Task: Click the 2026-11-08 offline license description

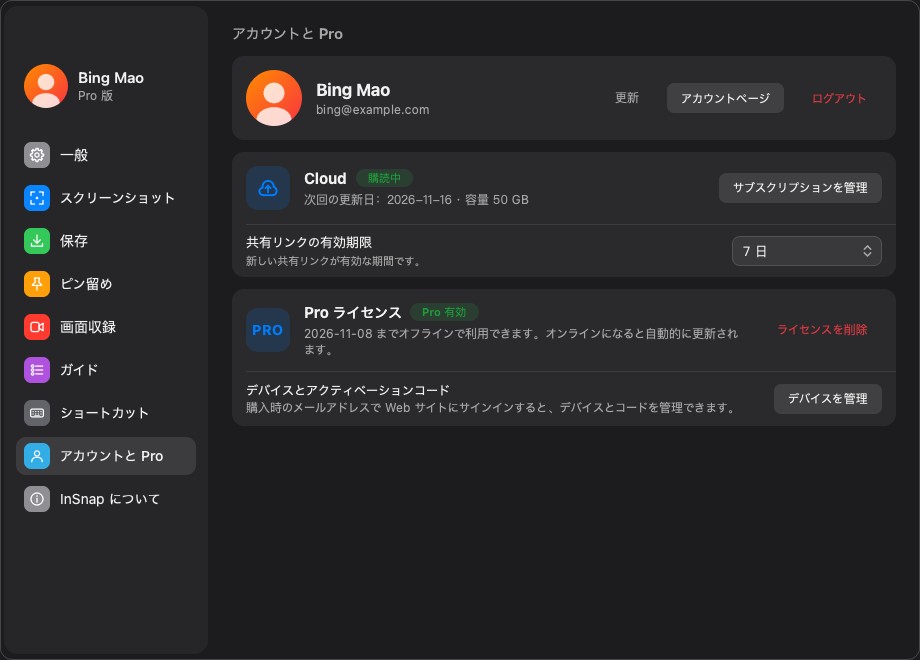Action: pyautogui.click(x=521, y=341)
